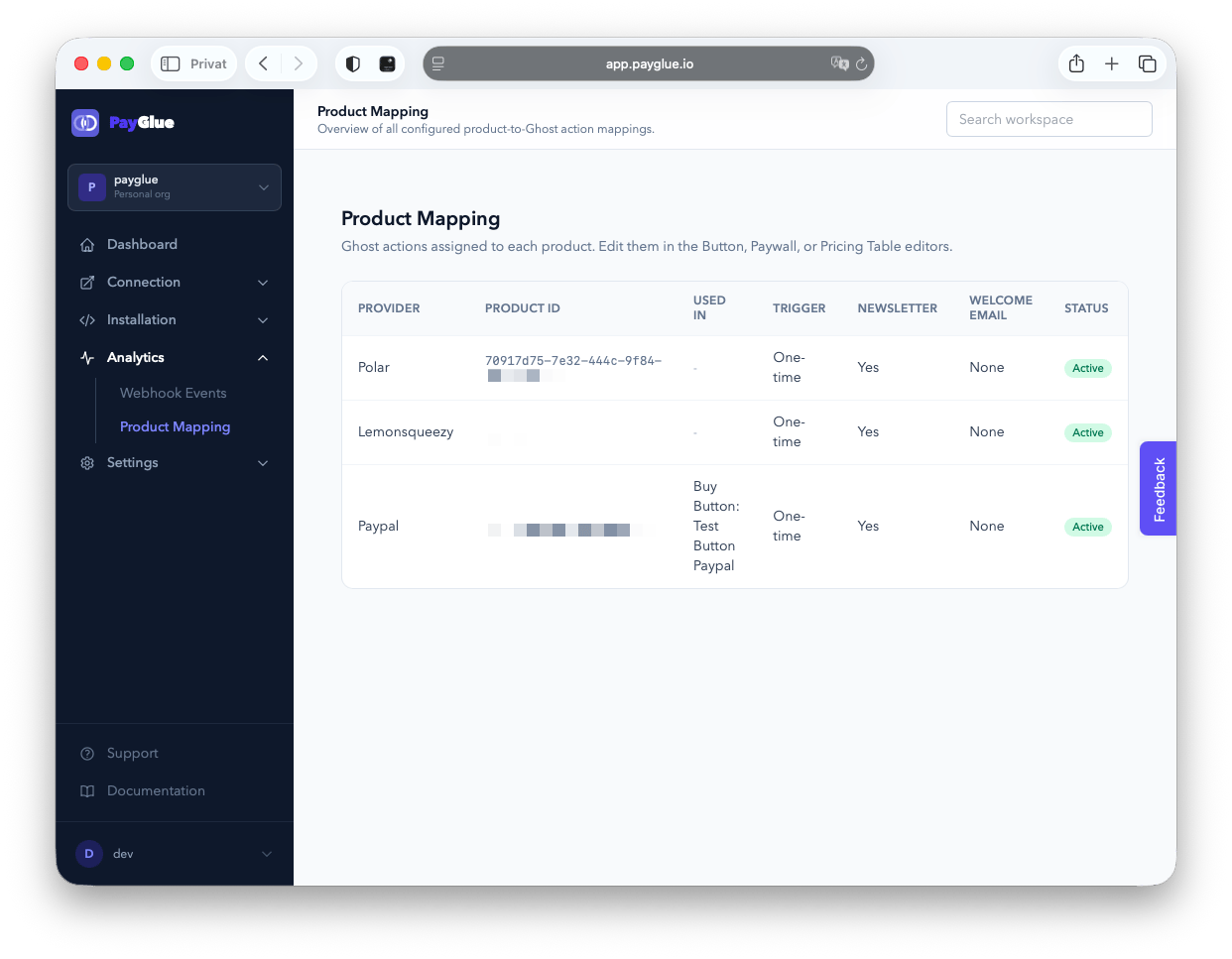The width and height of the screenshot is (1232, 959).
Task: Show the tab overview icon
Action: coord(1148,63)
